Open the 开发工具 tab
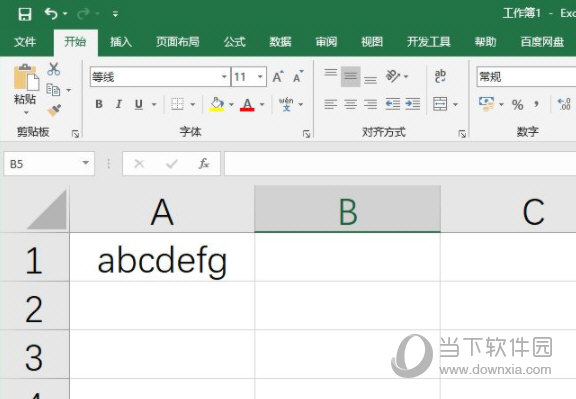The width and height of the screenshot is (576, 399). (x=429, y=42)
